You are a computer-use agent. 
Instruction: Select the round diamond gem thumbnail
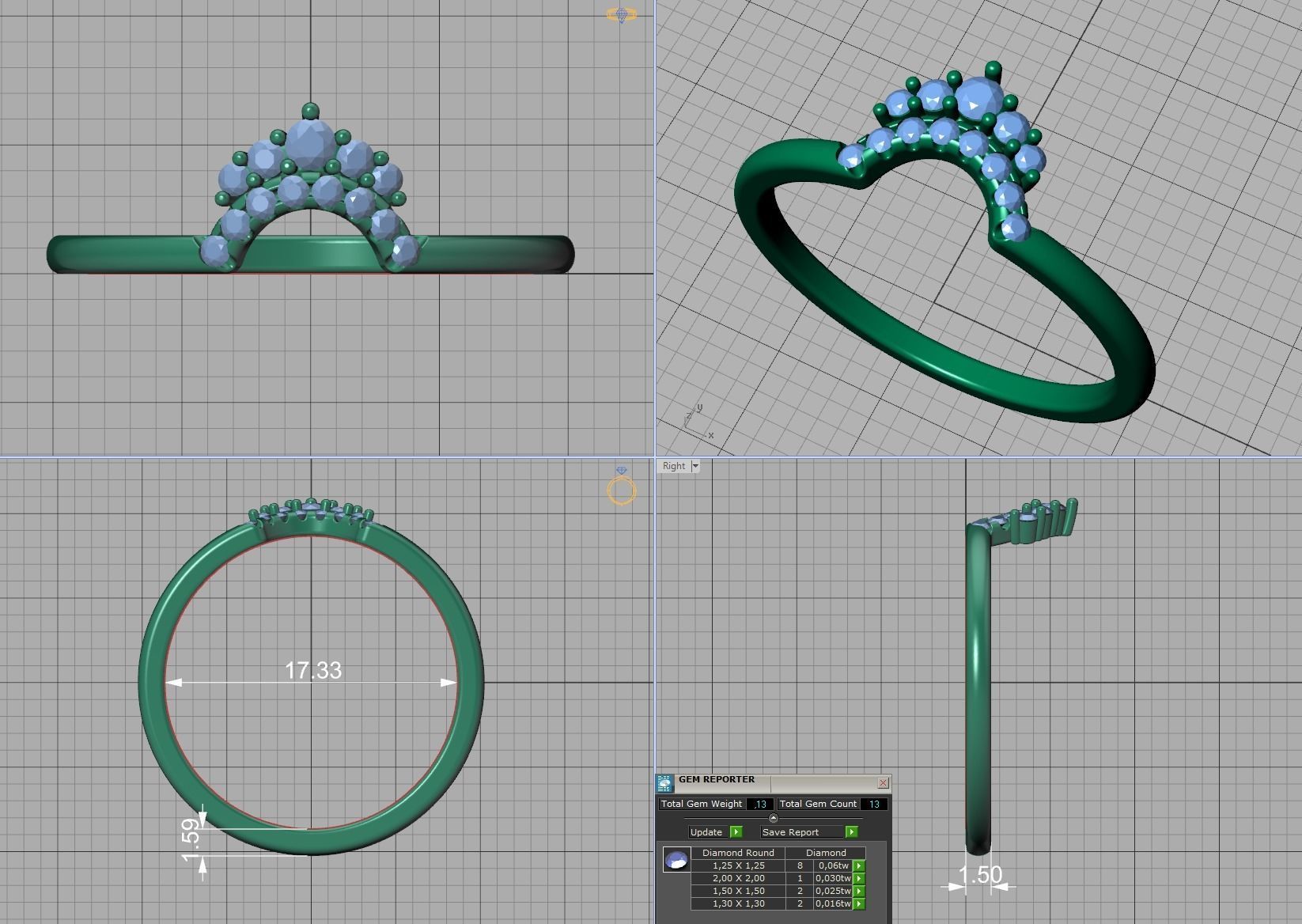pyautogui.click(x=676, y=860)
